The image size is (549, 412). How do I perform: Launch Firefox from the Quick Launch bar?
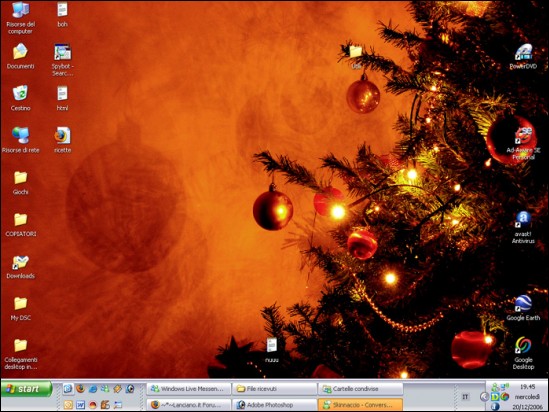tap(81, 389)
